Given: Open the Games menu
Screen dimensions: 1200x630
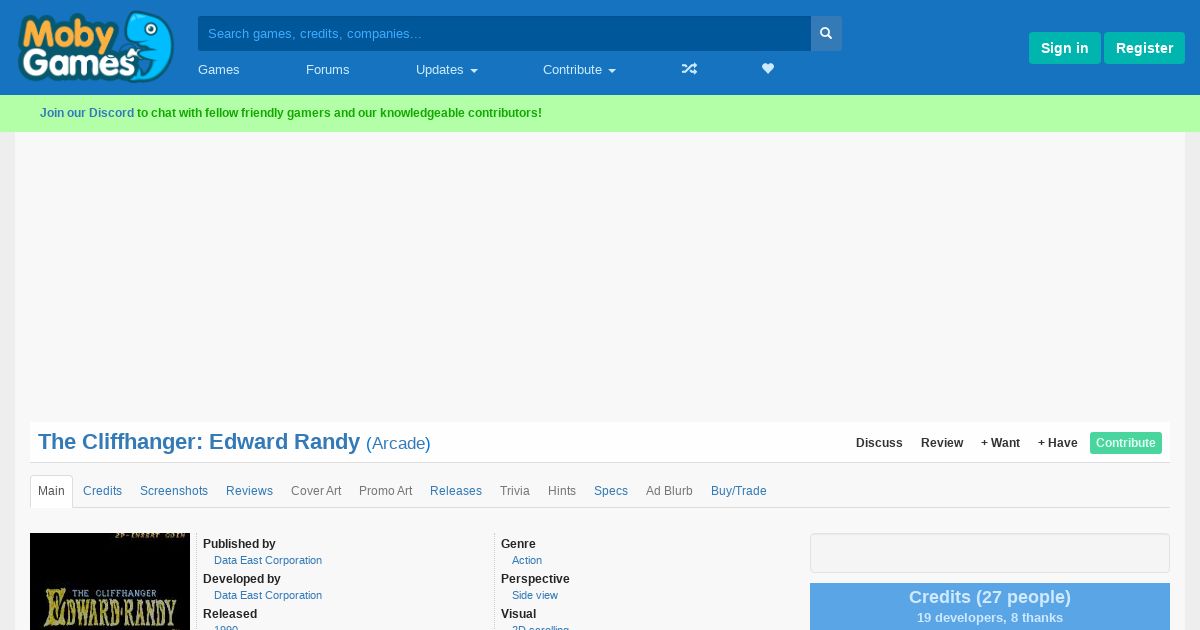Looking at the screenshot, I should (x=218, y=70).
